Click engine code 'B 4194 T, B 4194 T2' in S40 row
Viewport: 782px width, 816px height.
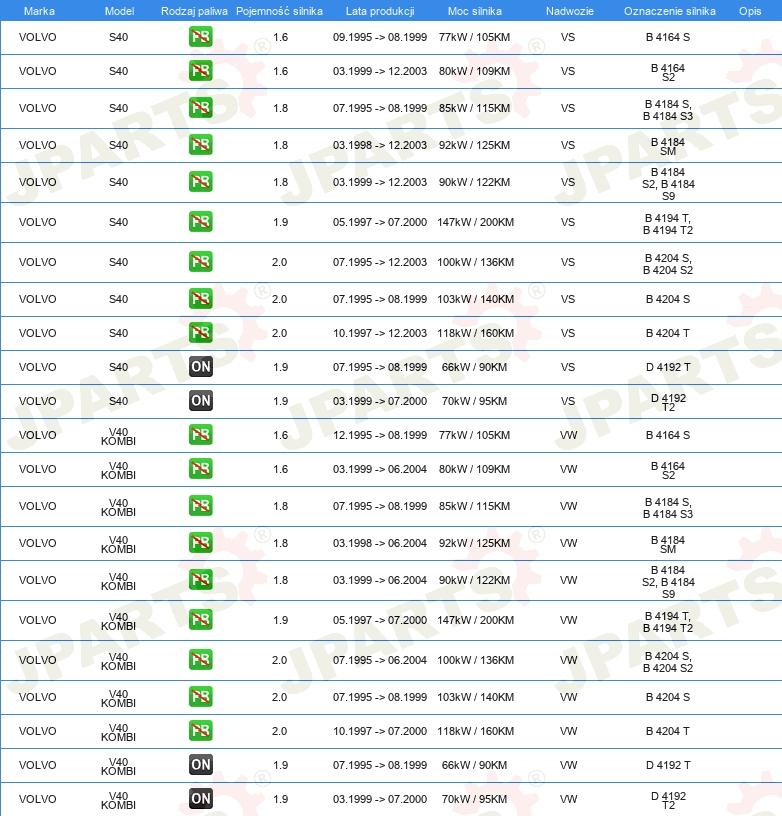pyautogui.click(x=668, y=224)
